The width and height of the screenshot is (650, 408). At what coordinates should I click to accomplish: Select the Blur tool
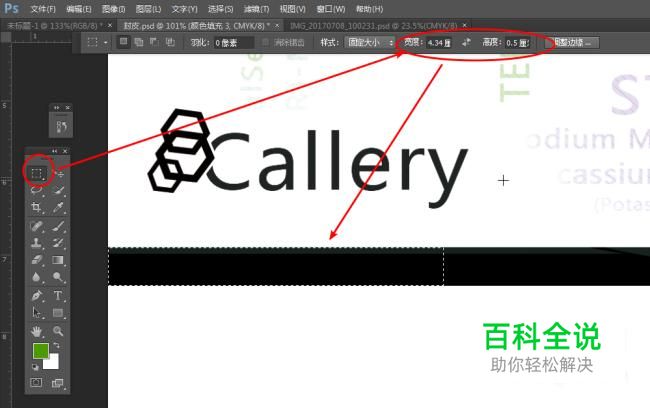pyautogui.click(x=36, y=277)
